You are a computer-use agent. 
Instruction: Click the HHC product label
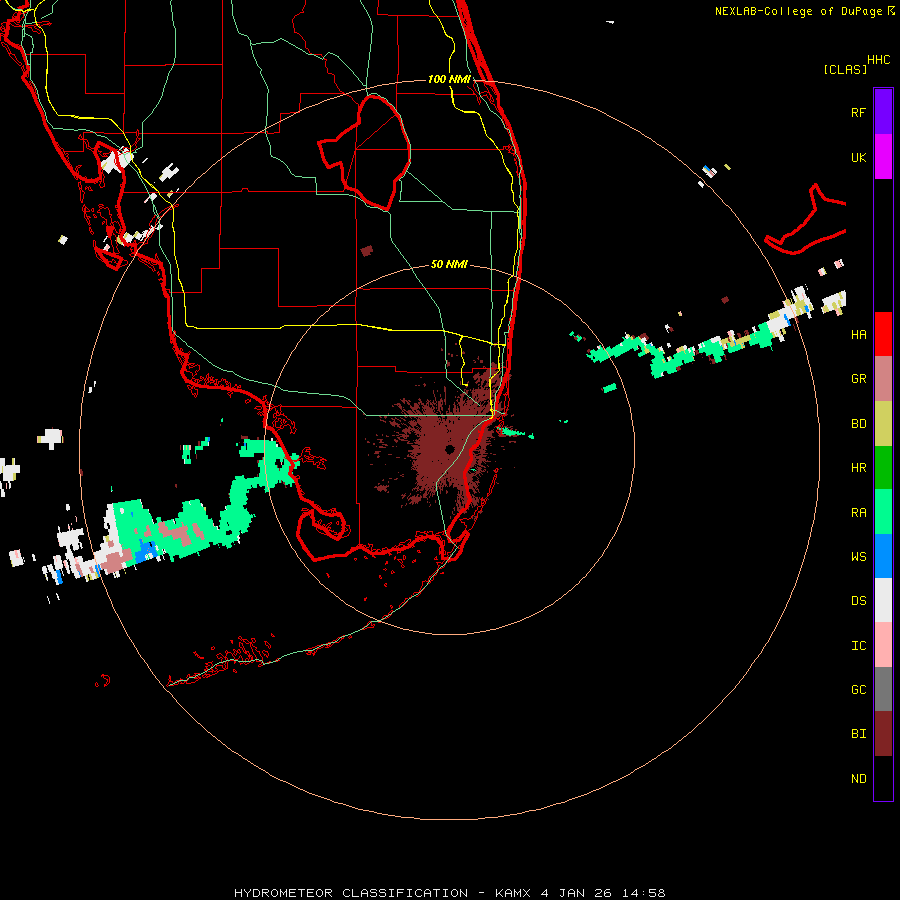click(878, 60)
